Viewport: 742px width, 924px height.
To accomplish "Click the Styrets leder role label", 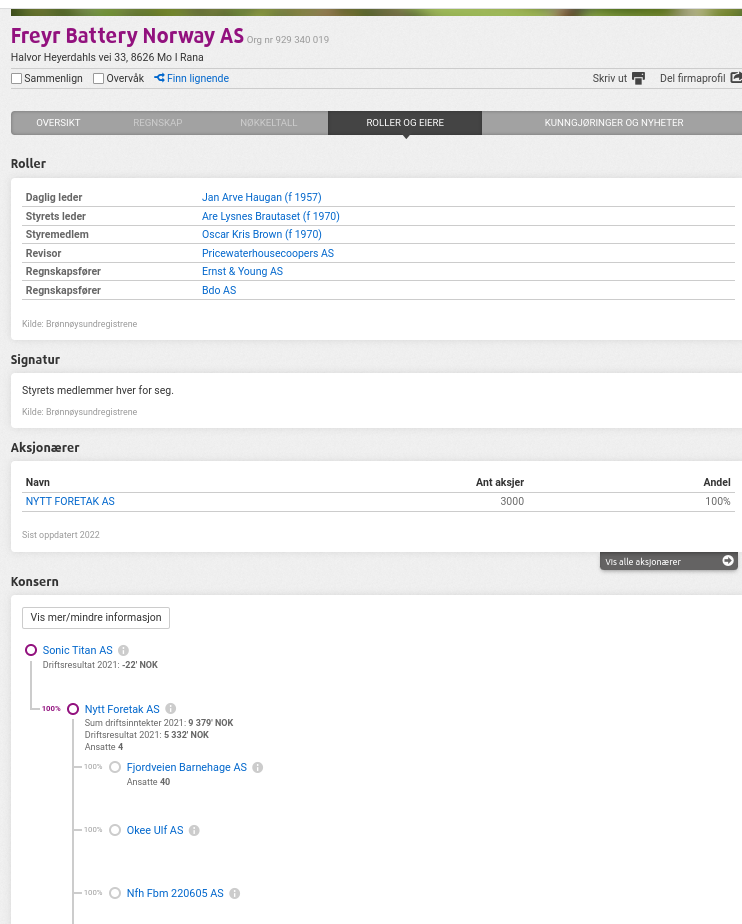I will coord(55,216).
